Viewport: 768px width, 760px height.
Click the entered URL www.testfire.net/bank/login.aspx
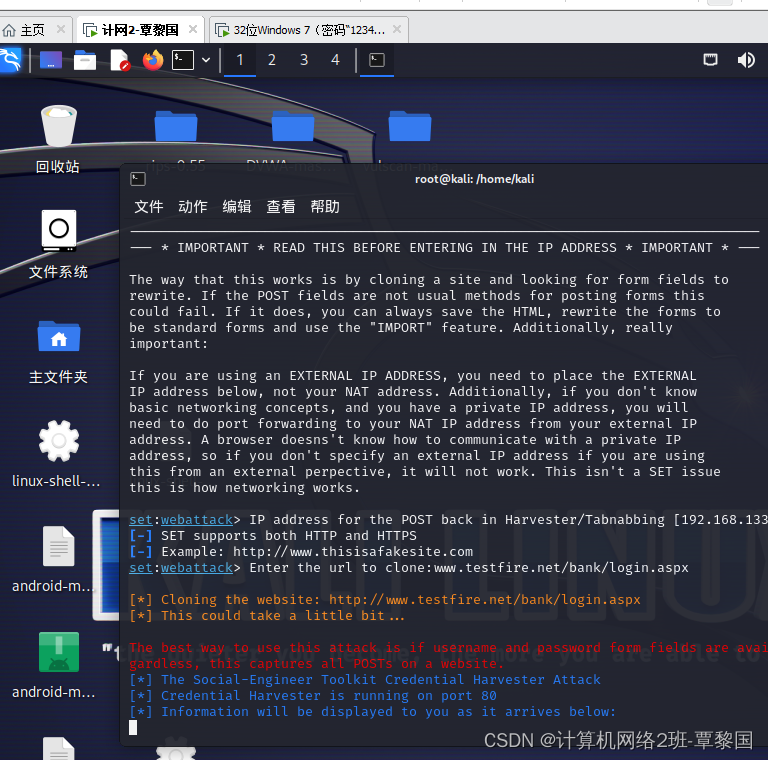pos(561,568)
